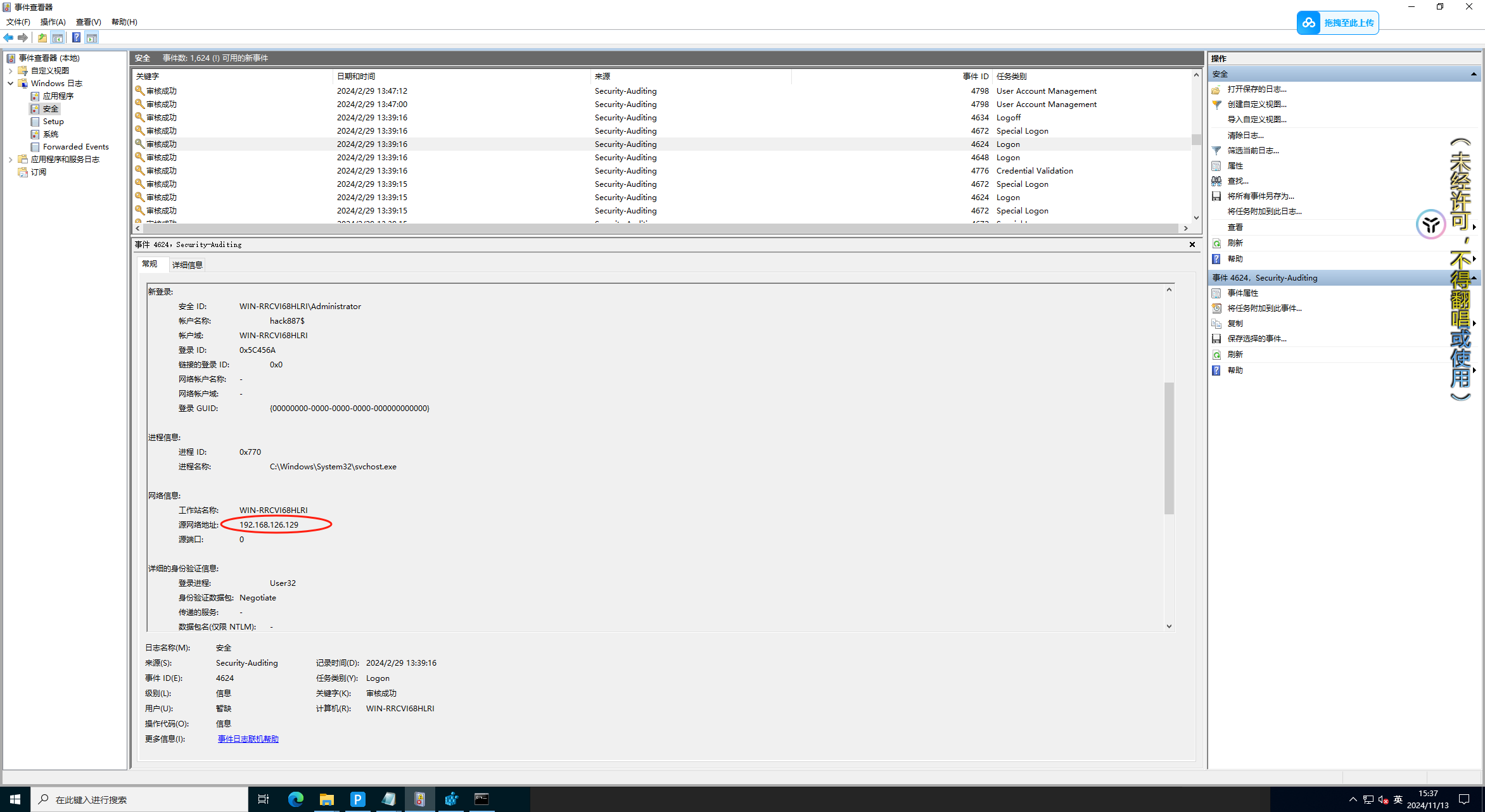Viewport: 1485px width, 812px height.
Task: Select 订阅 in the tree
Action: point(39,172)
